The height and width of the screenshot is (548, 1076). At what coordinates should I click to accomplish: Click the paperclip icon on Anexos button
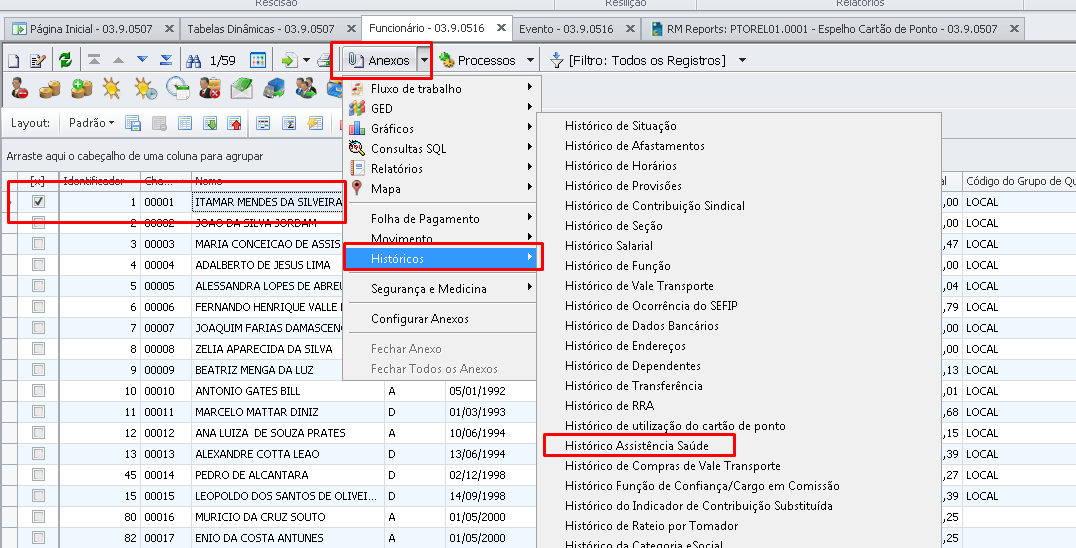click(355, 60)
